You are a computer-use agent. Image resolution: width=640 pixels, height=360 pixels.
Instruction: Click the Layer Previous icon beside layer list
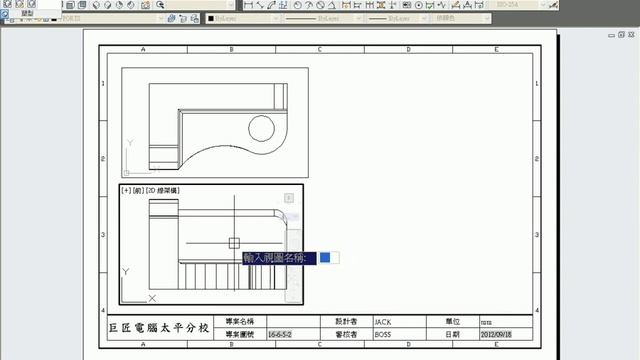183,18
